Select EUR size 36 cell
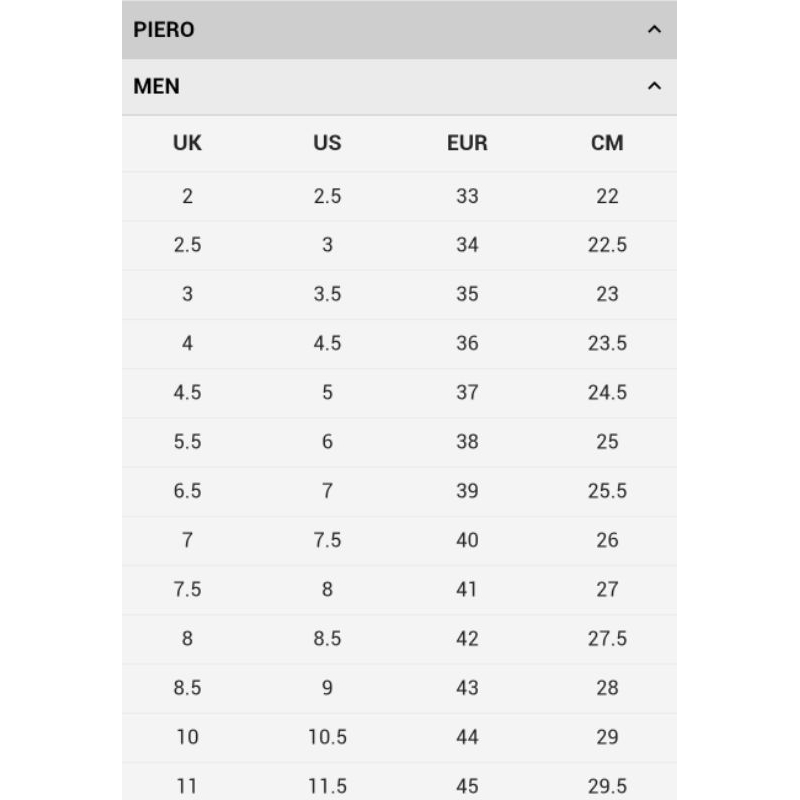 pos(467,343)
